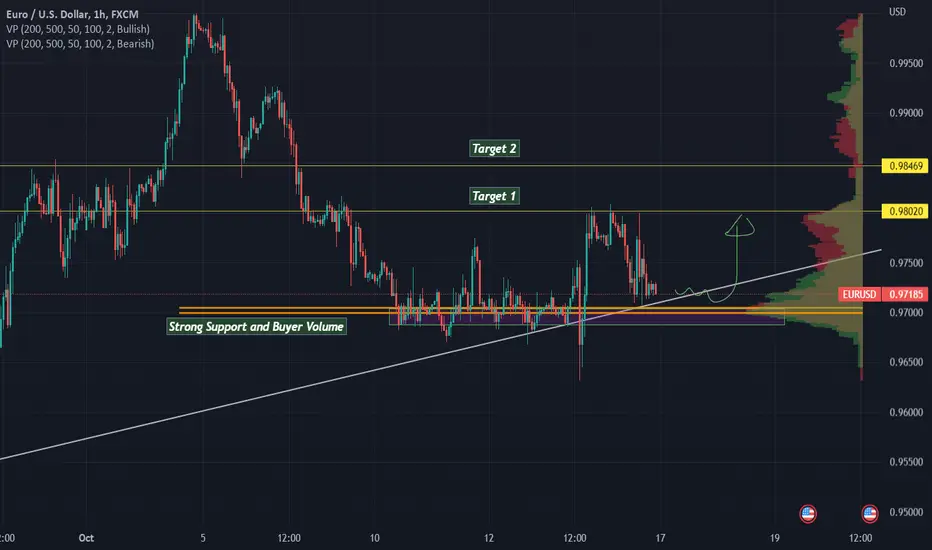Click the 0.99500 price scale value

pyautogui.click(x=906, y=64)
